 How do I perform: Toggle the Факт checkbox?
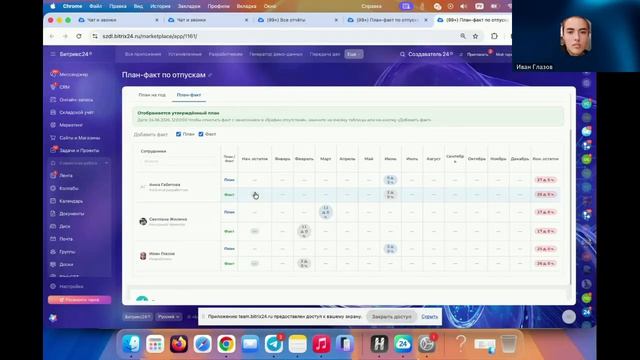[201, 134]
